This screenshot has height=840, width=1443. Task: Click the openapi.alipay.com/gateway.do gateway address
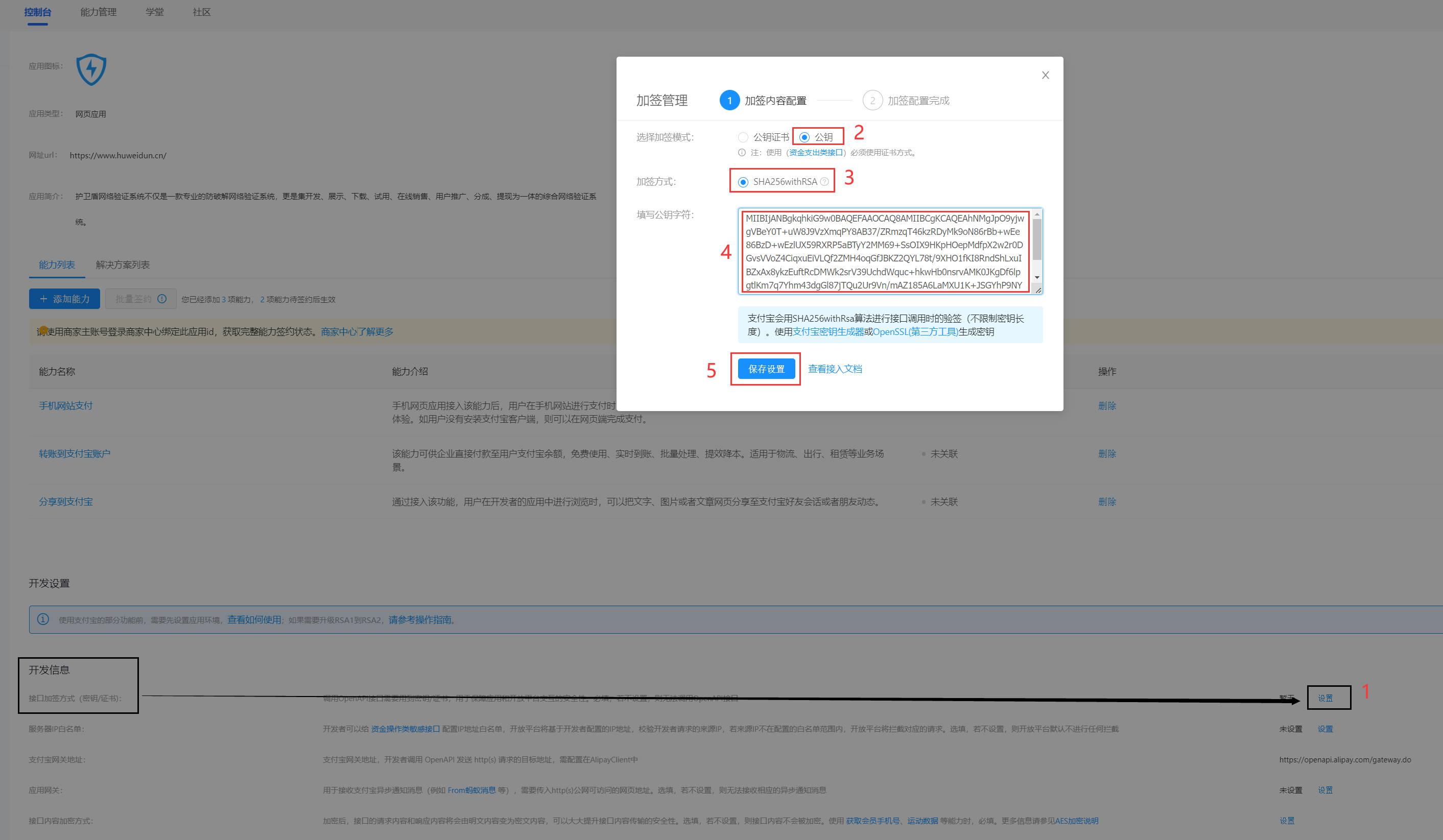1345,759
